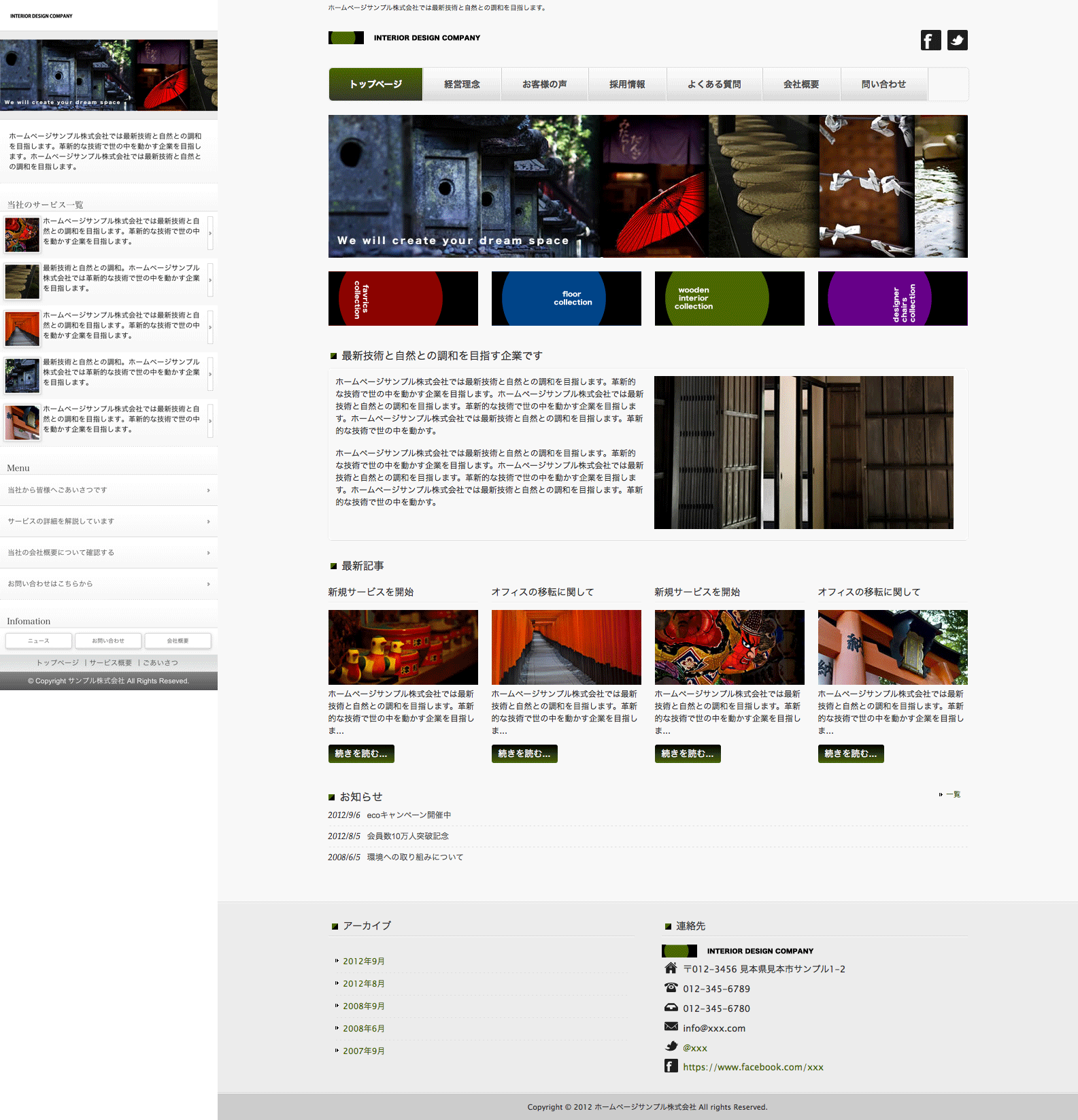Open the サービスの詳細を解説しています sidebar arrow
This screenshot has width=1078, height=1120.
click(x=208, y=522)
